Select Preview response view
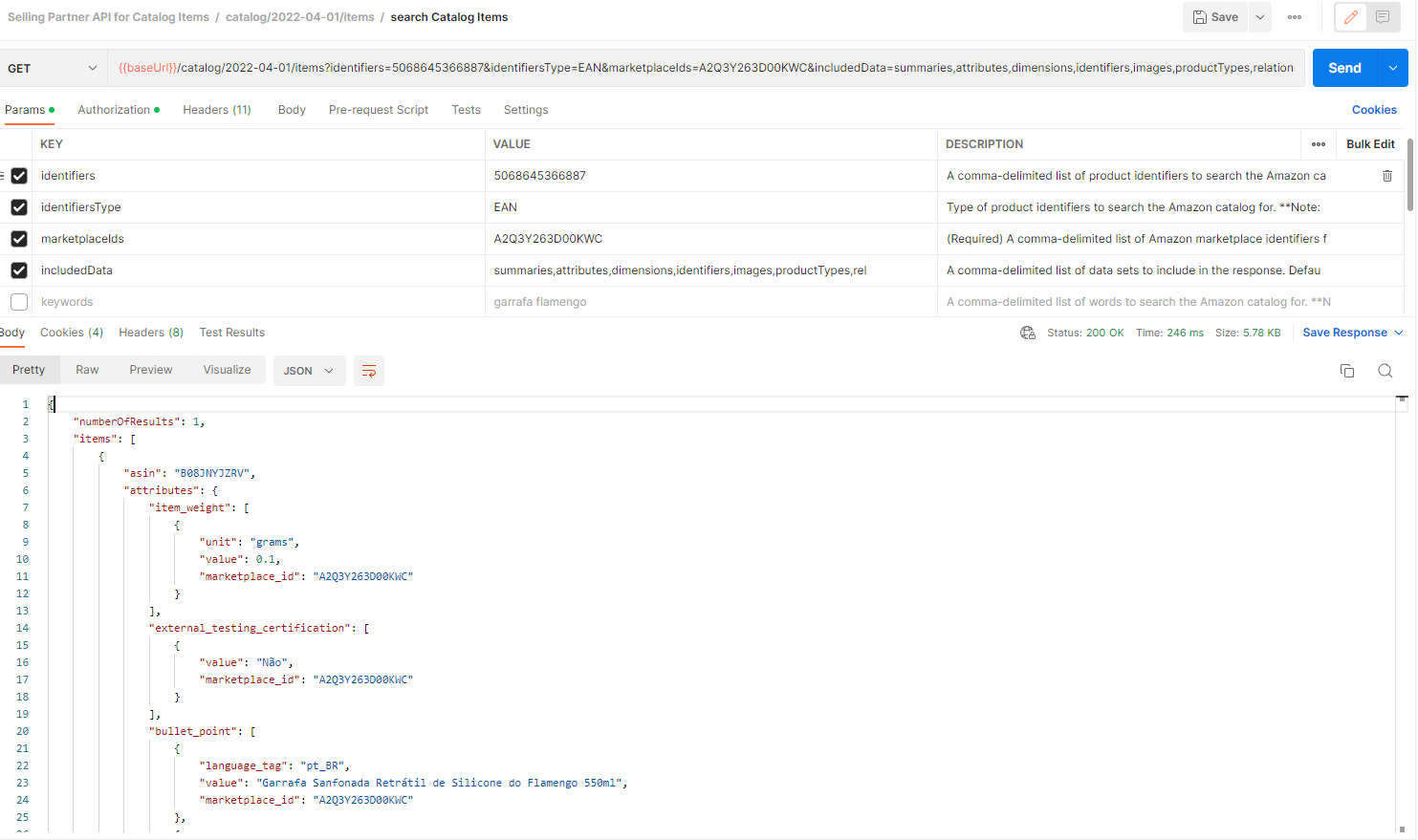 (x=151, y=370)
